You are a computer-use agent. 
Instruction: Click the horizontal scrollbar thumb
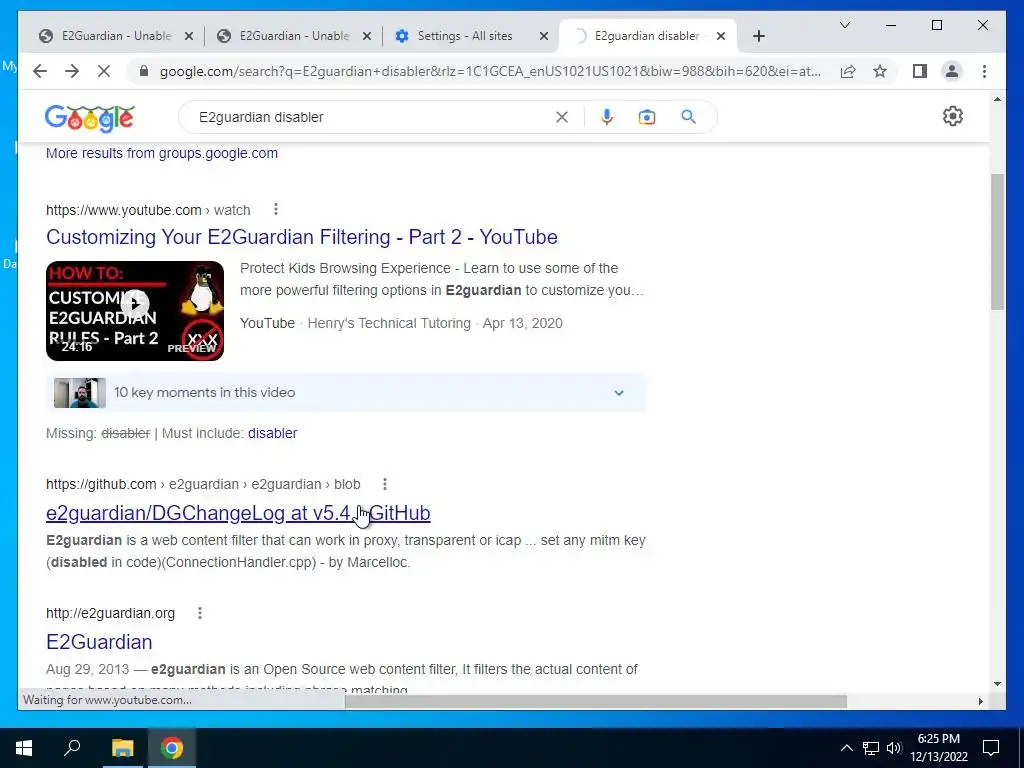pos(596,701)
